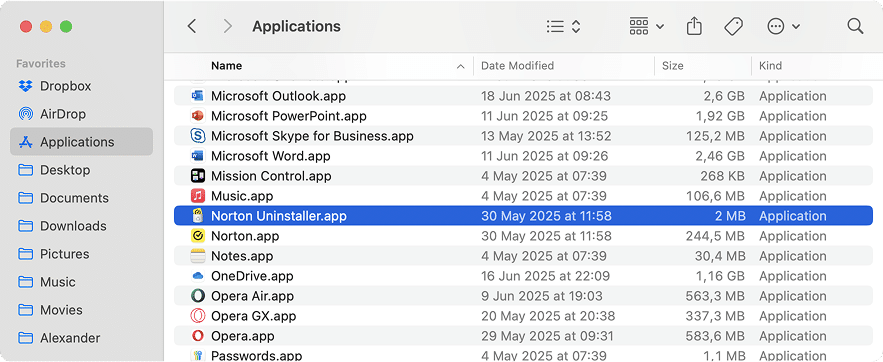The height and width of the screenshot is (362, 883).
Task: Select Norton.app file name
Action: point(245,236)
